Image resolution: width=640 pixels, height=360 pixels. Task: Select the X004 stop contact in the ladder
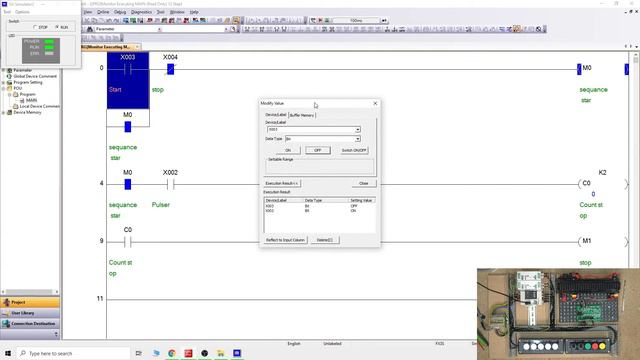pyautogui.click(x=171, y=69)
